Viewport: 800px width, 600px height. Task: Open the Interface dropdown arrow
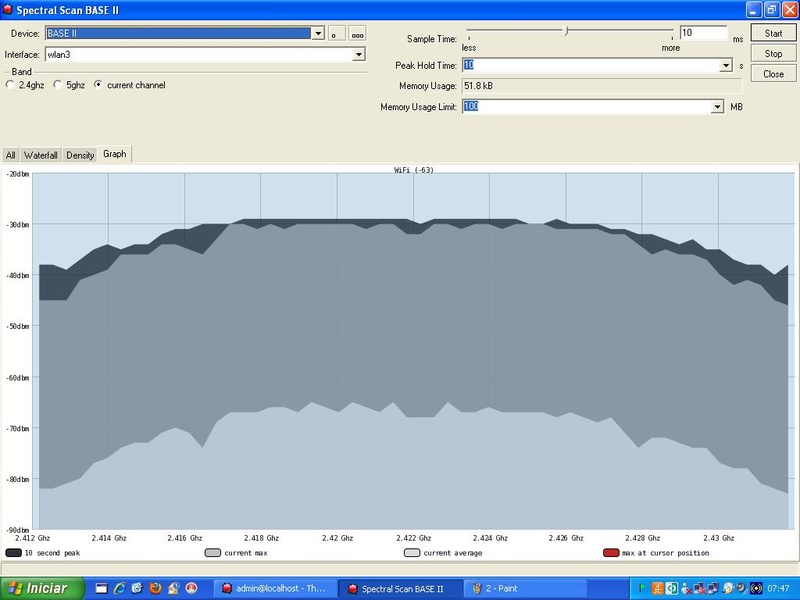(x=359, y=55)
